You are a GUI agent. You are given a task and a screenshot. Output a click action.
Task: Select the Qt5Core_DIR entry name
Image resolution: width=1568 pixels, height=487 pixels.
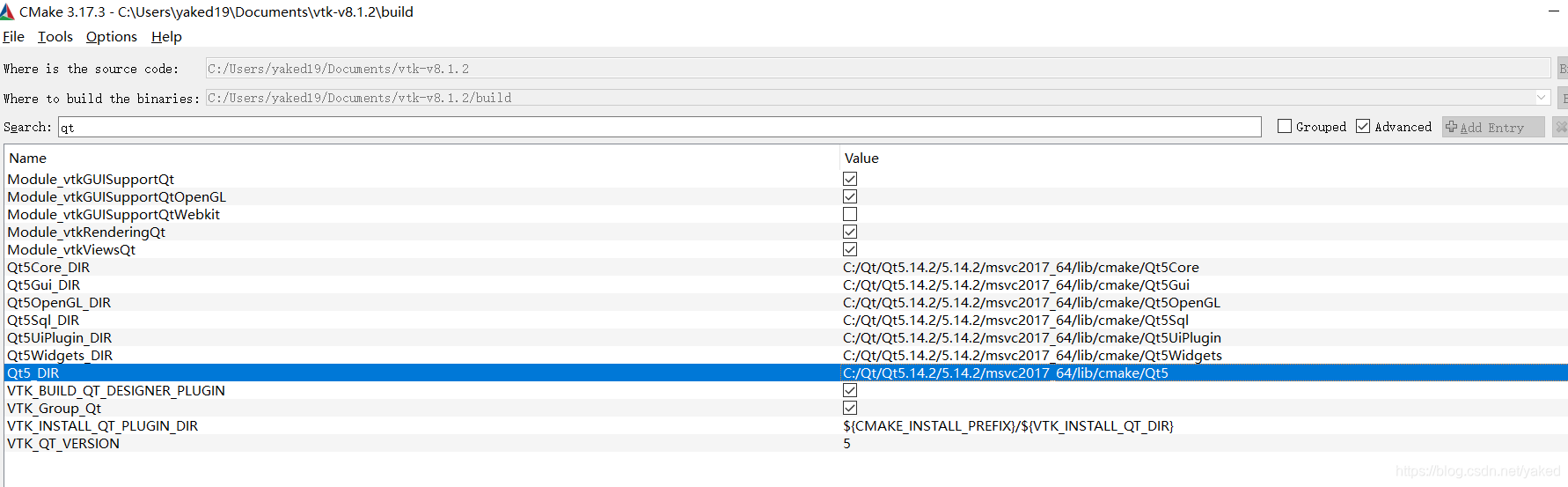[48, 268]
